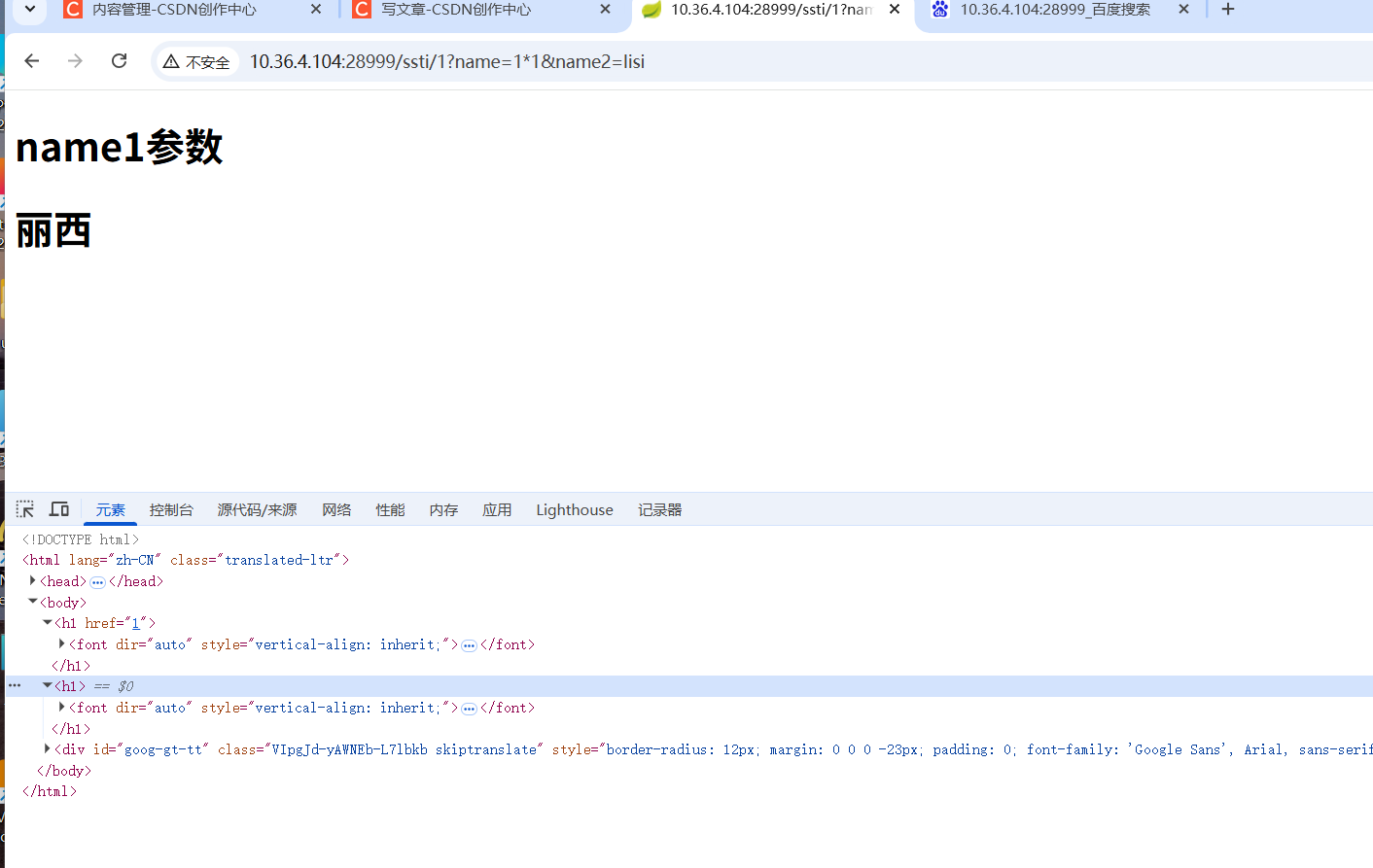Open a new browser tab

tap(1228, 9)
